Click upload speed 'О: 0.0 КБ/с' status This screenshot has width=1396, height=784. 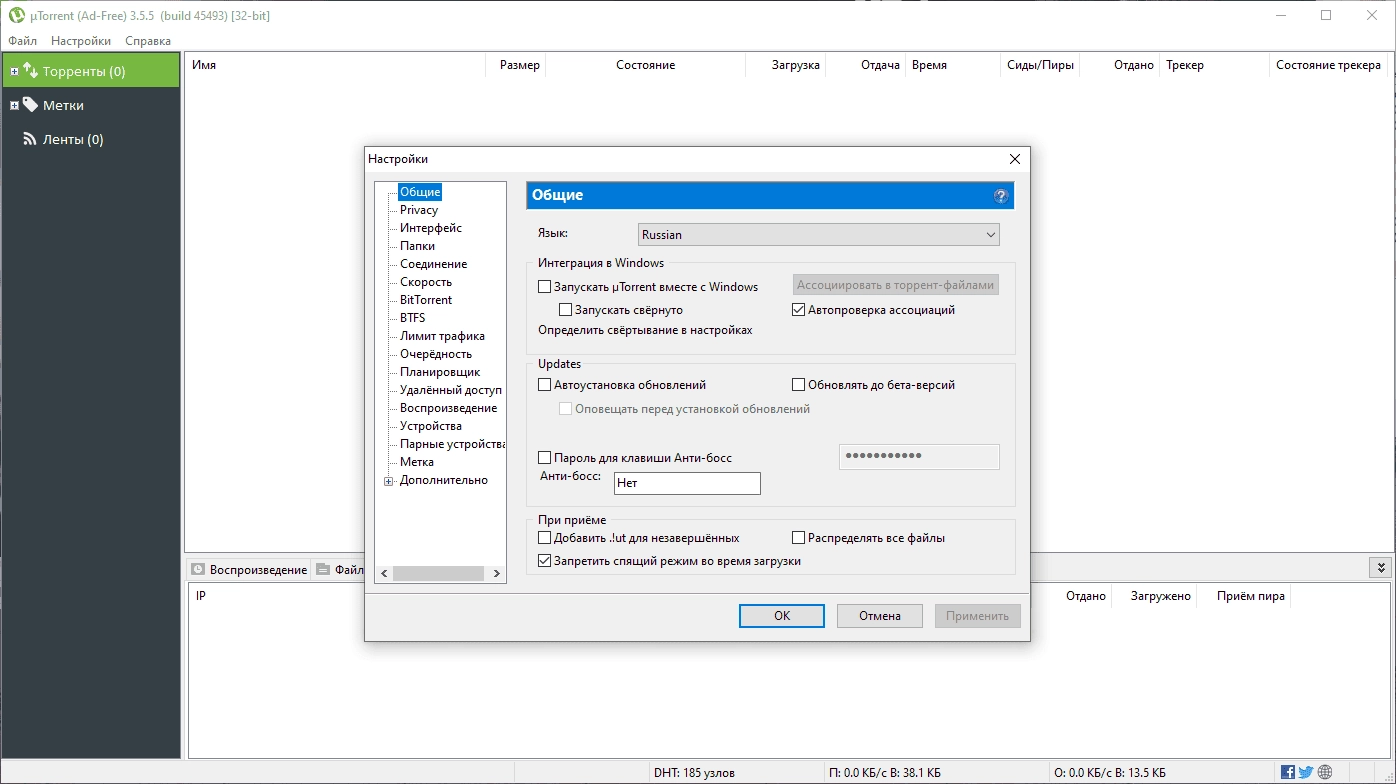point(1109,773)
